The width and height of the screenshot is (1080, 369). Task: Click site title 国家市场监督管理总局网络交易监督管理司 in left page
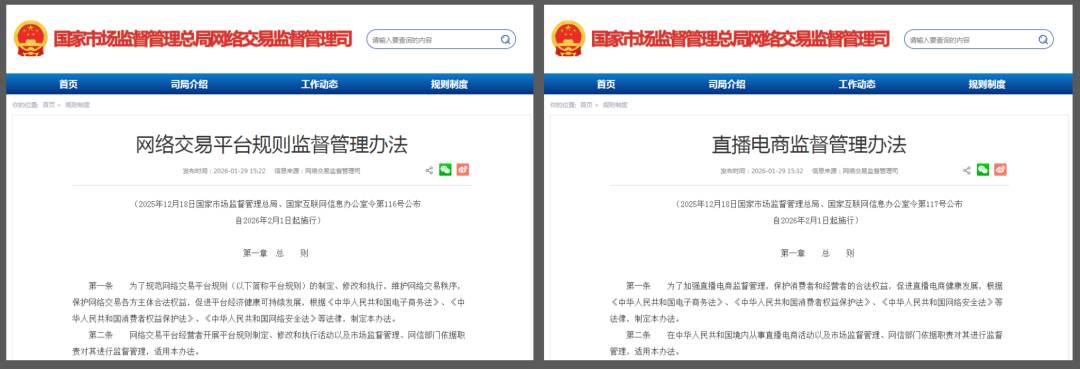point(202,39)
